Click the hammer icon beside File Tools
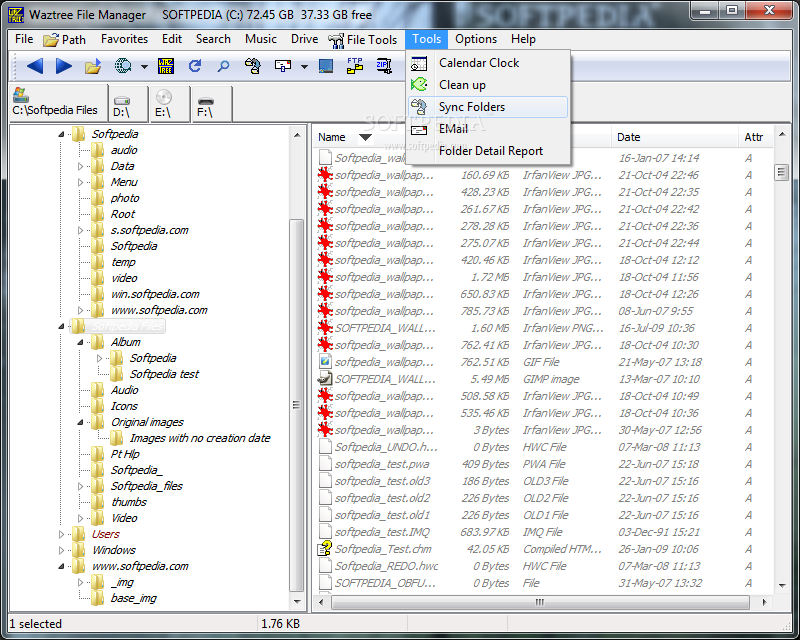Image resolution: width=800 pixels, height=640 pixels. (336, 40)
